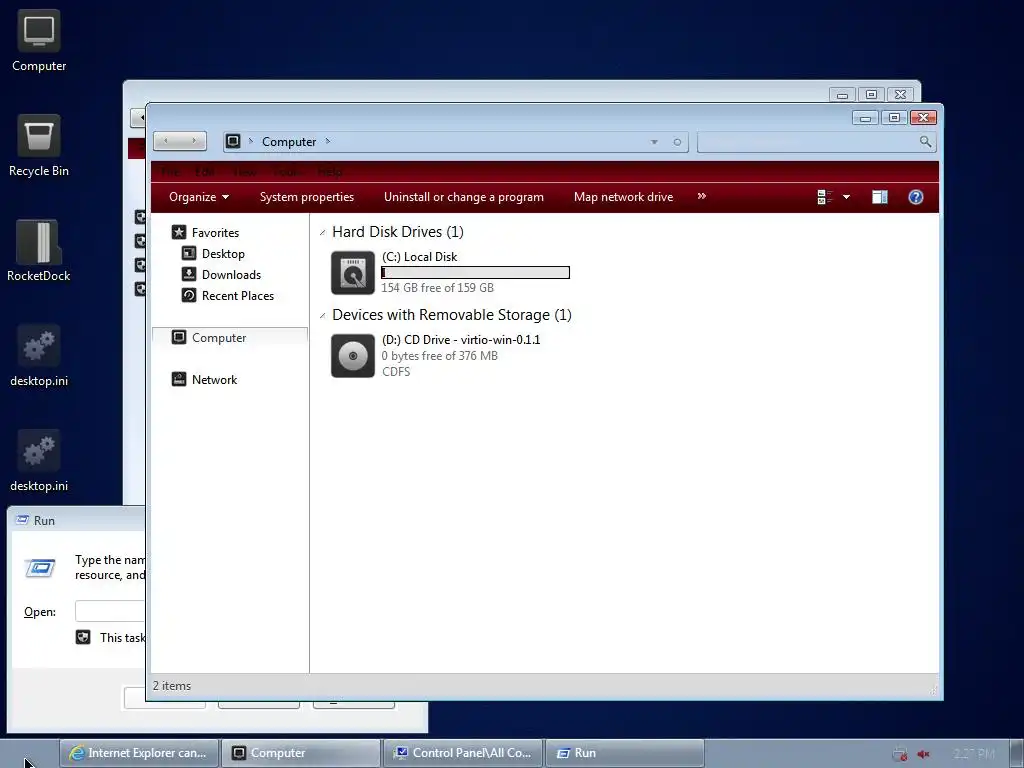Click the shield icon in Run dialog
Screen dimensions: 1024x768
coord(83,637)
